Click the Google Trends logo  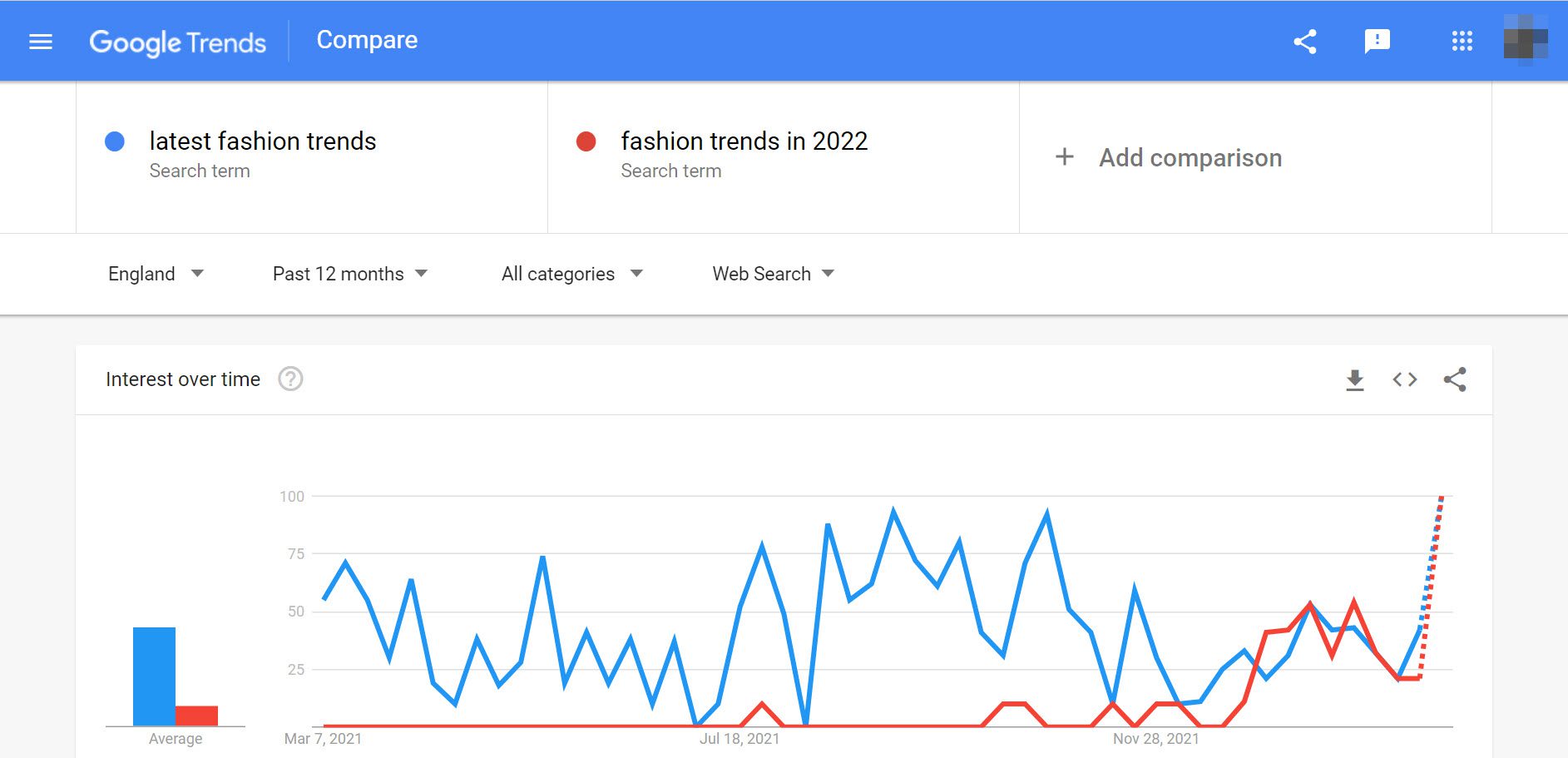point(178,42)
